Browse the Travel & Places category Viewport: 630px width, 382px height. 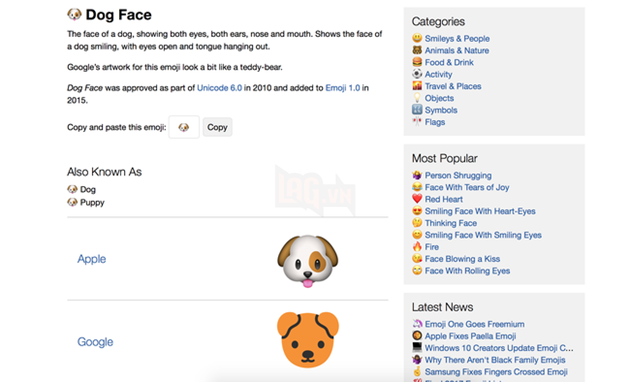(453, 86)
